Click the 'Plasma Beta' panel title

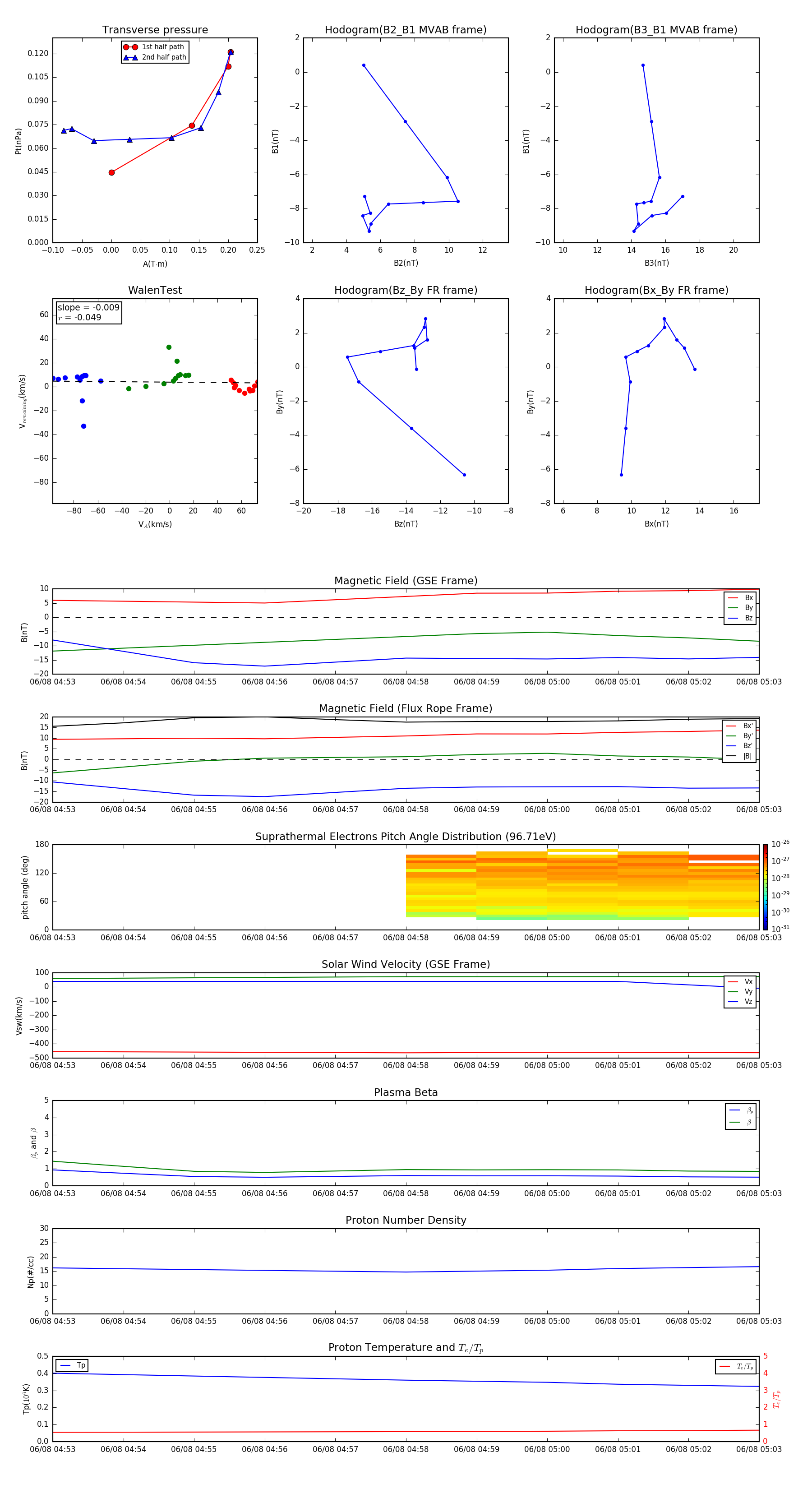tap(406, 1092)
